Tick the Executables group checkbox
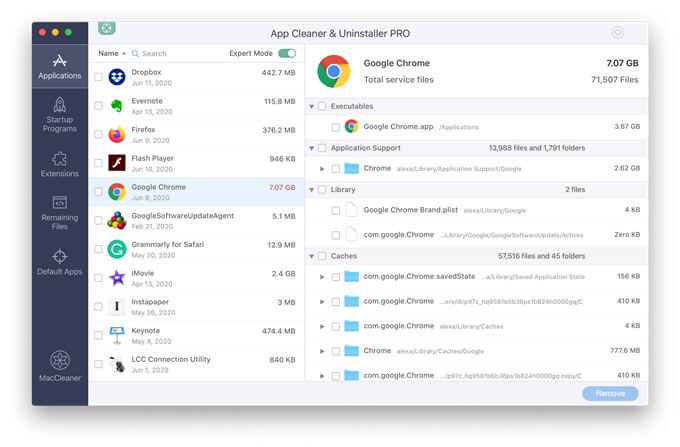The image size is (680, 447). (322, 106)
